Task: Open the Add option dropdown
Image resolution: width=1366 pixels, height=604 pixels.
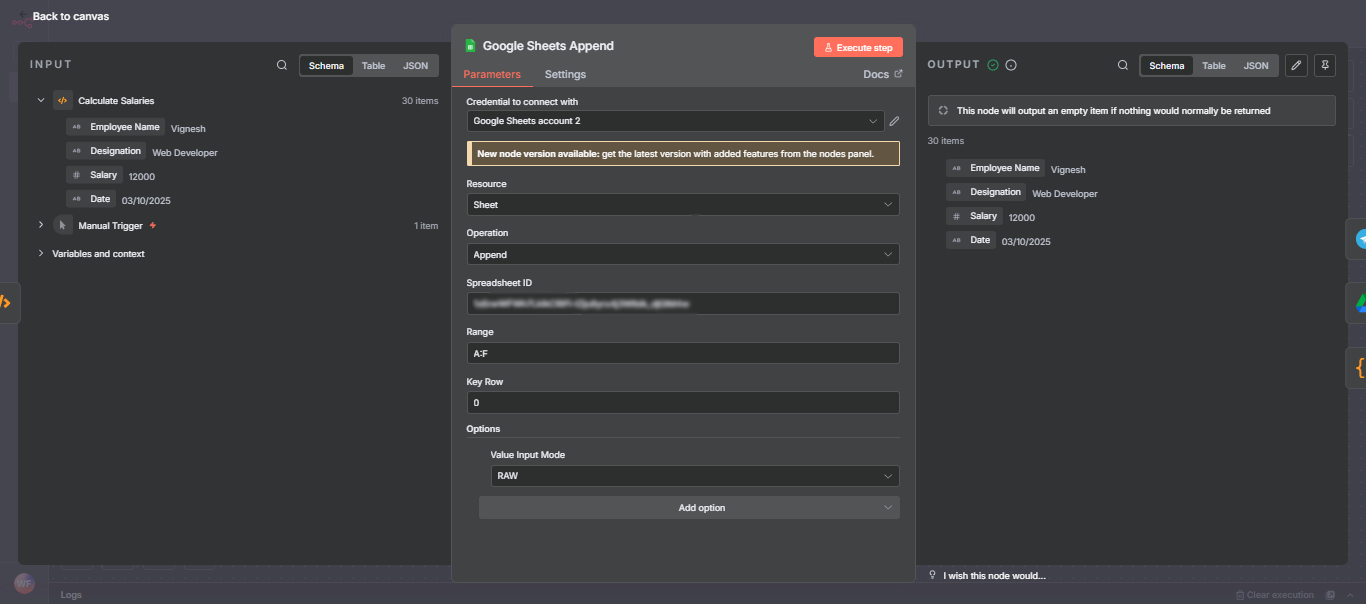Action: click(689, 507)
